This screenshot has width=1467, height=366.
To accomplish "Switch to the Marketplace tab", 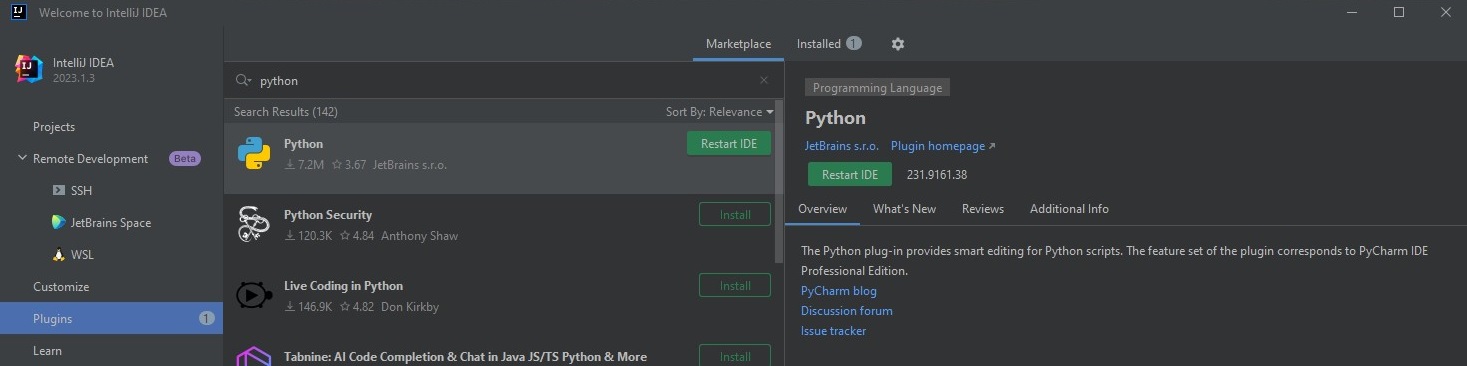I will coord(738,44).
